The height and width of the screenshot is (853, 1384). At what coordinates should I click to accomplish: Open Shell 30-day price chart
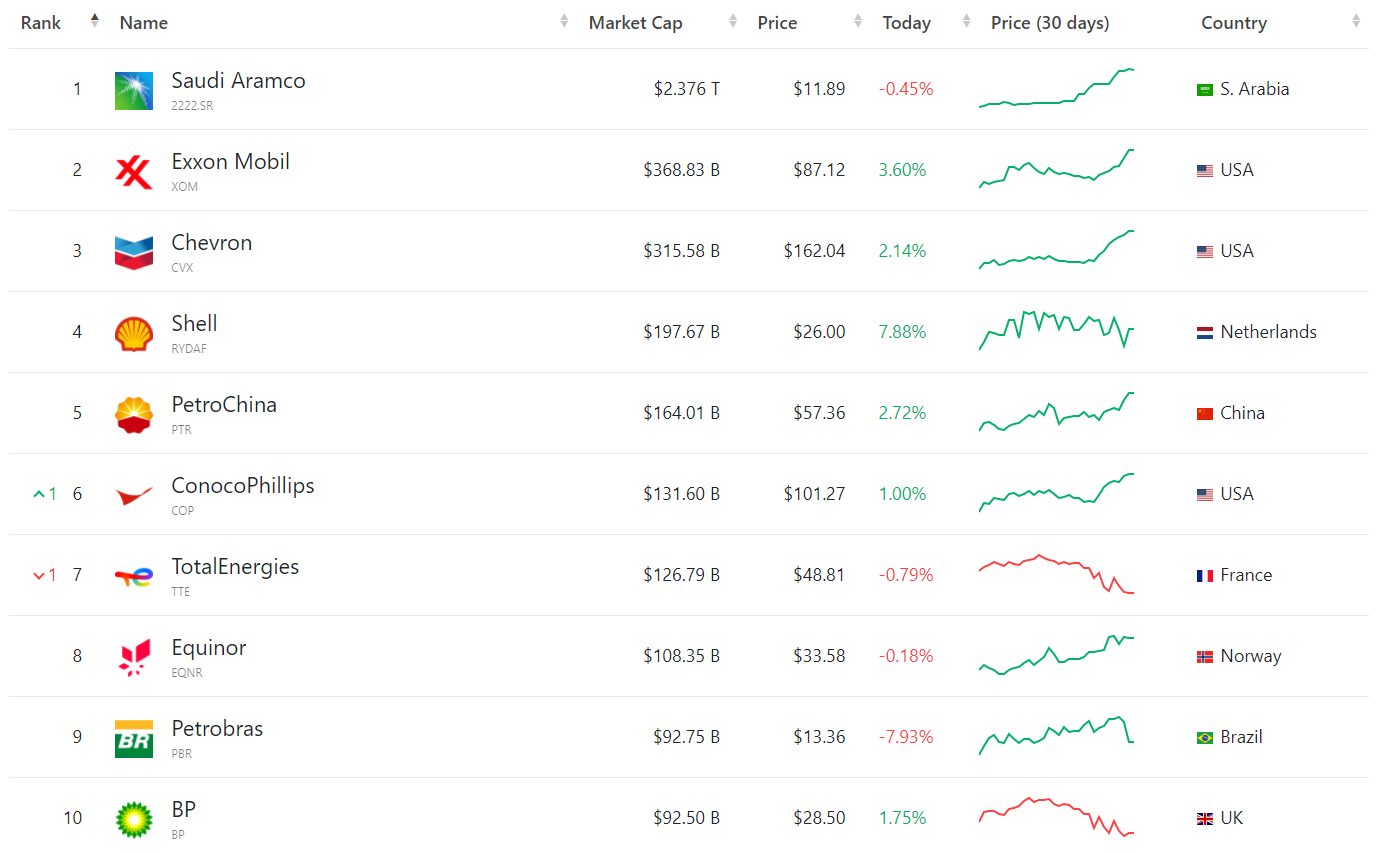[x=1056, y=331]
